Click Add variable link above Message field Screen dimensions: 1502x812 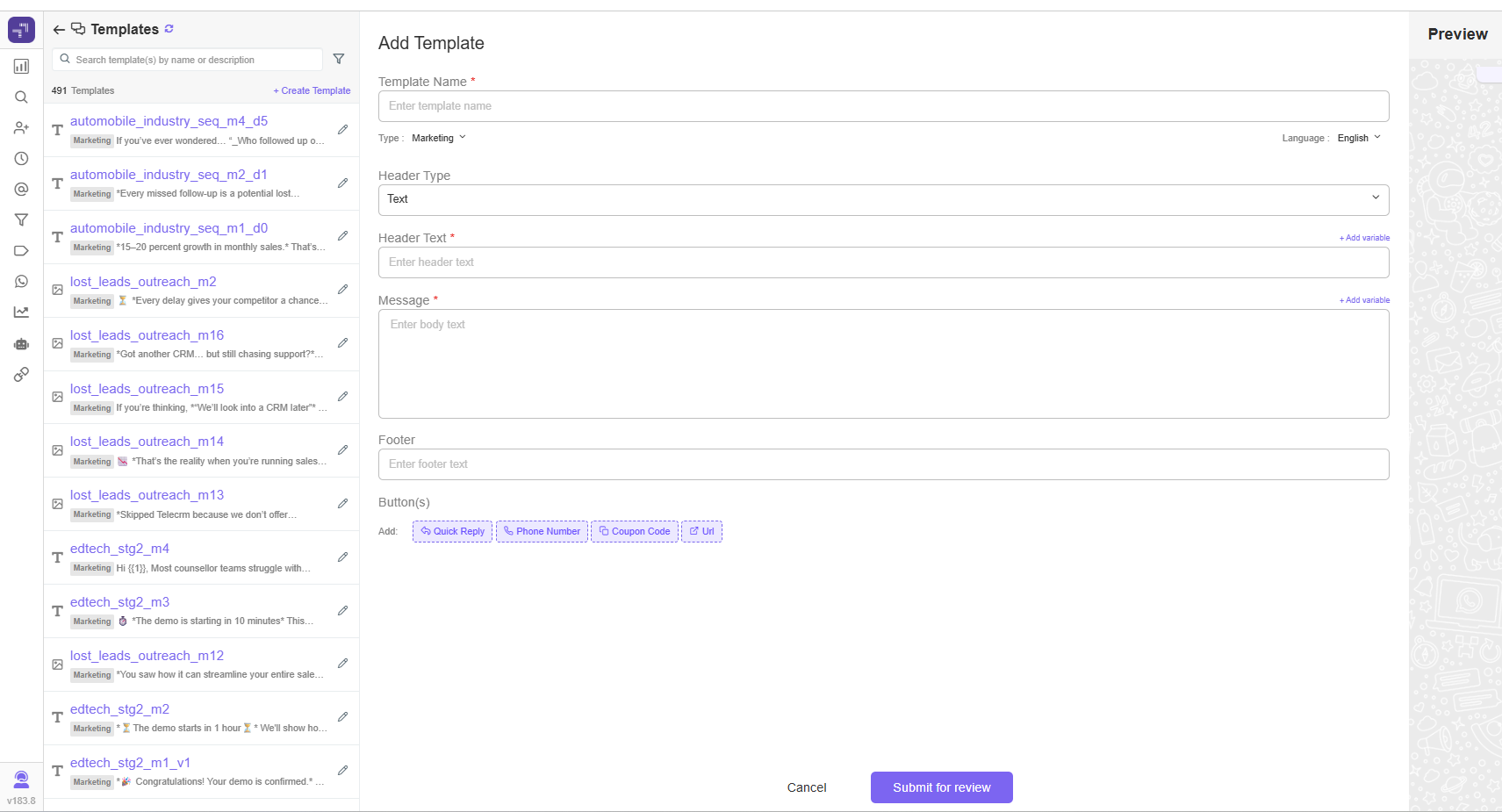click(x=1364, y=300)
